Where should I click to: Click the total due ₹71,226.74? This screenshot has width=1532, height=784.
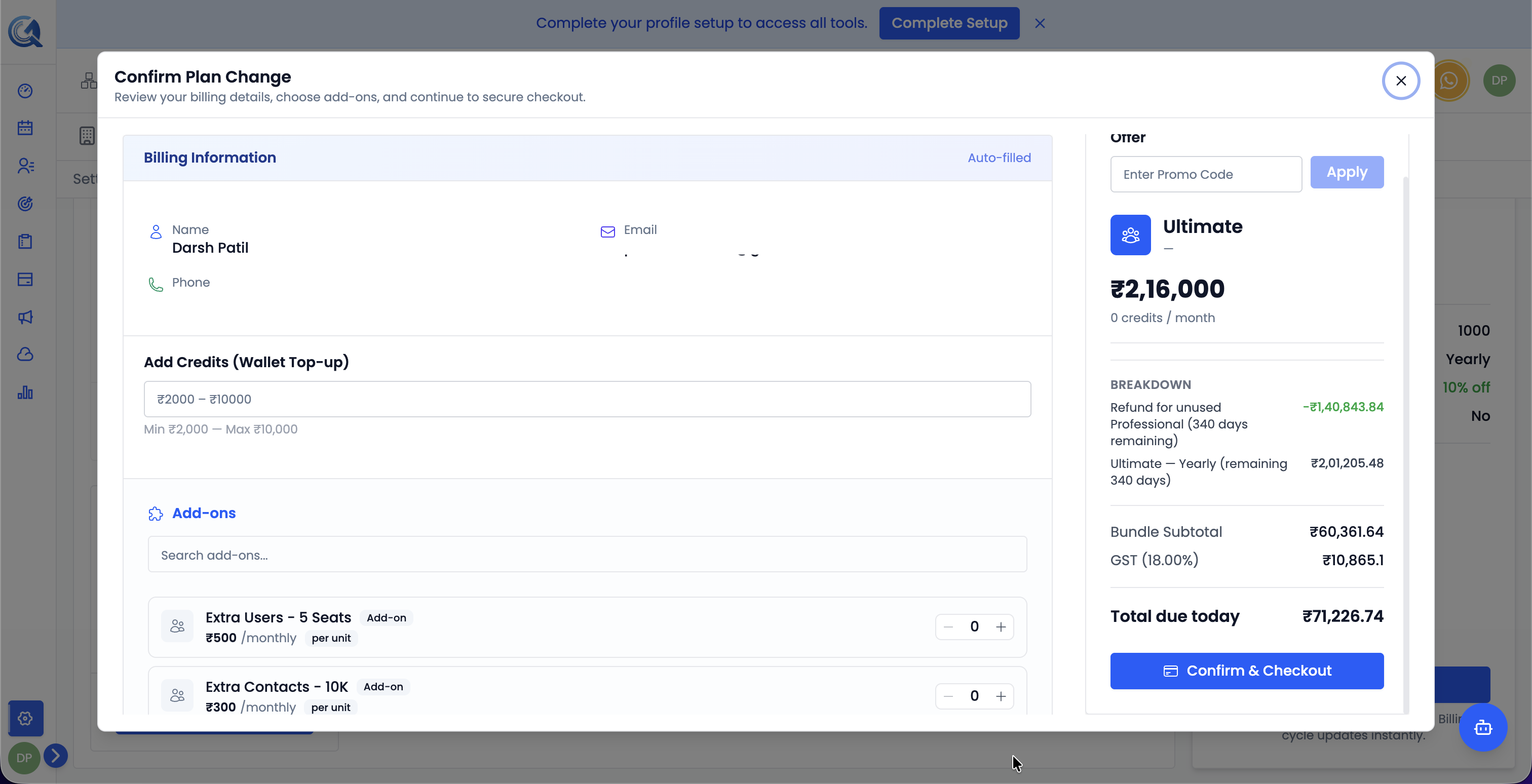[x=1343, y=616]
